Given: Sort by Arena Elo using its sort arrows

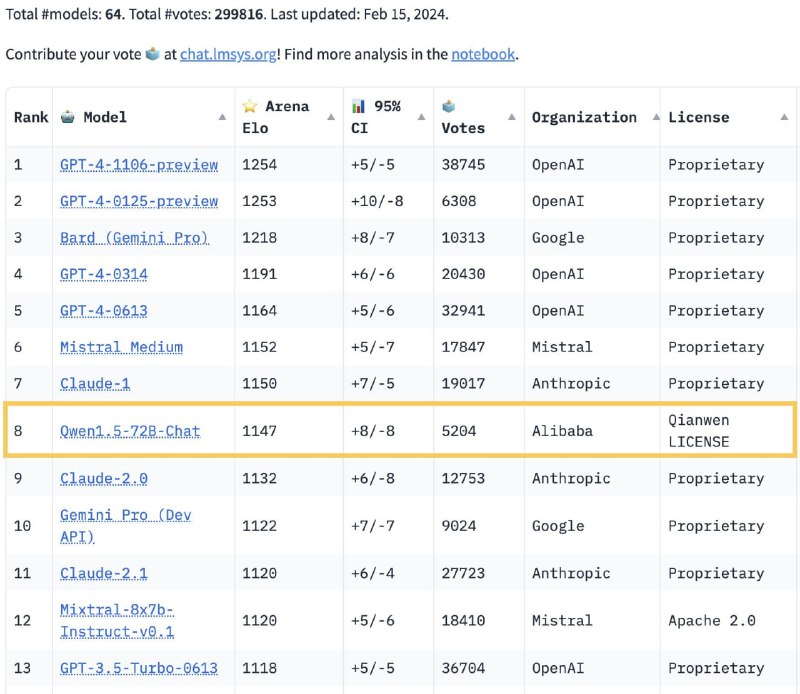Looking at the screenshot, I should click(331, 117).
